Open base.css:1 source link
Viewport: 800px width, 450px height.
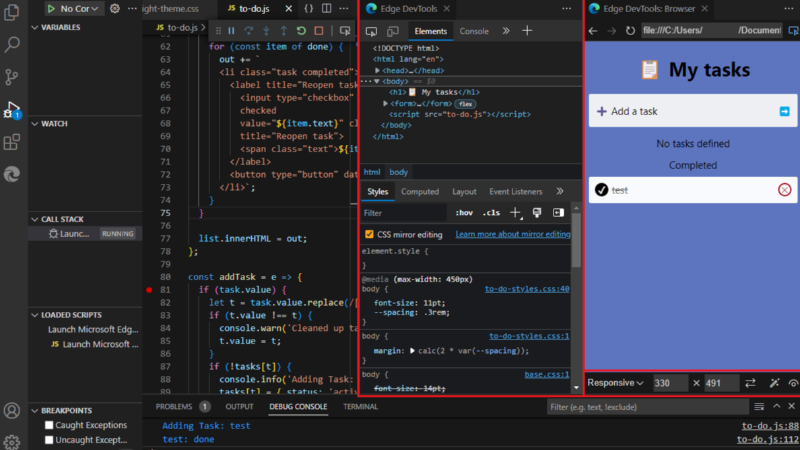point(547,374)
